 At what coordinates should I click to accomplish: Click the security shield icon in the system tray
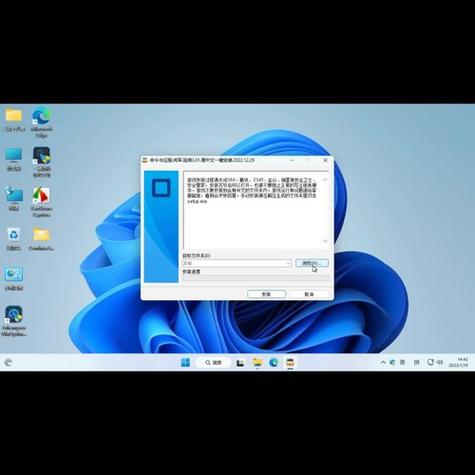point(392,362)
